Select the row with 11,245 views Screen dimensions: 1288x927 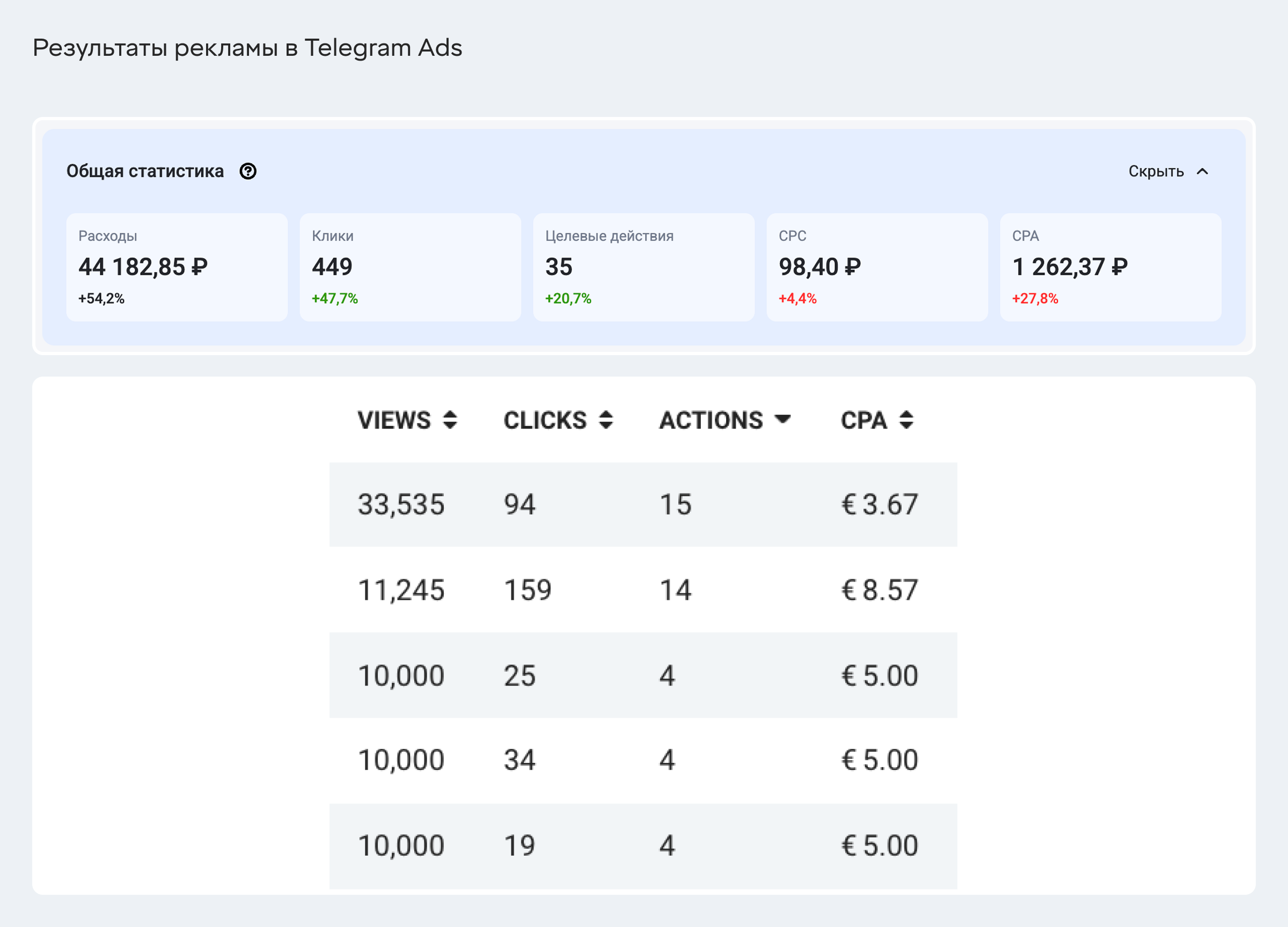pos(643,590)
